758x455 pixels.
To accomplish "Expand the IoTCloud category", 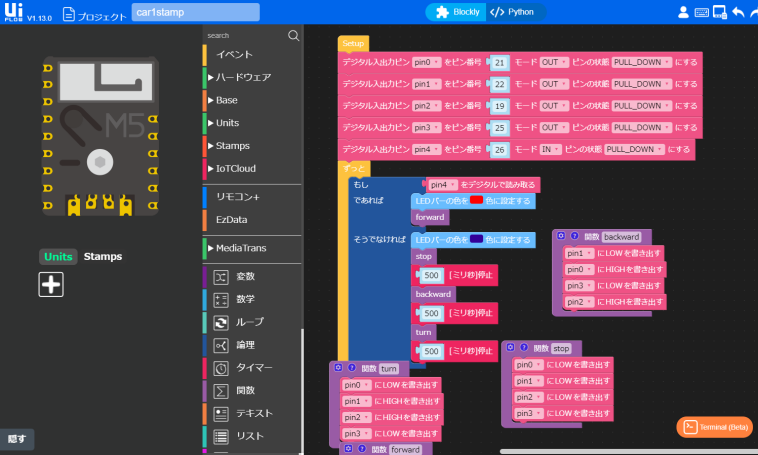I will point(235,168).
